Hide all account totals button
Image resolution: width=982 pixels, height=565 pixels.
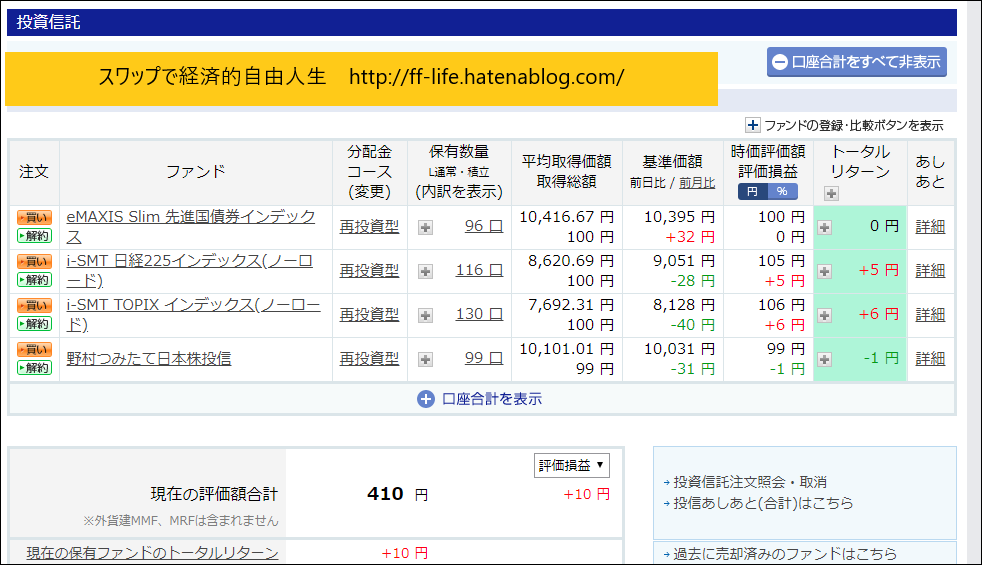[x=857, y=62]
